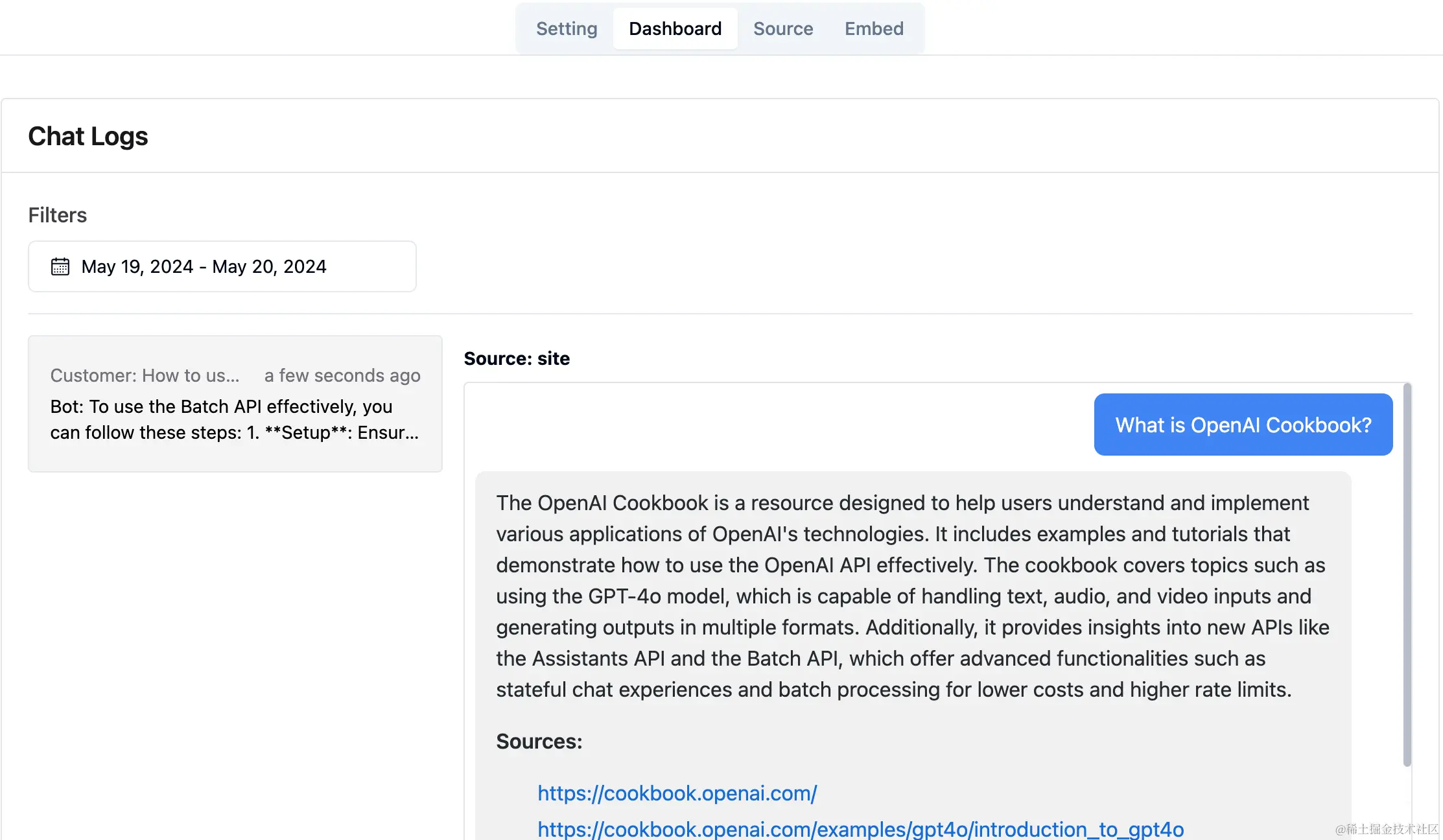Click the watermark text at bottom right

point(1386,829)
